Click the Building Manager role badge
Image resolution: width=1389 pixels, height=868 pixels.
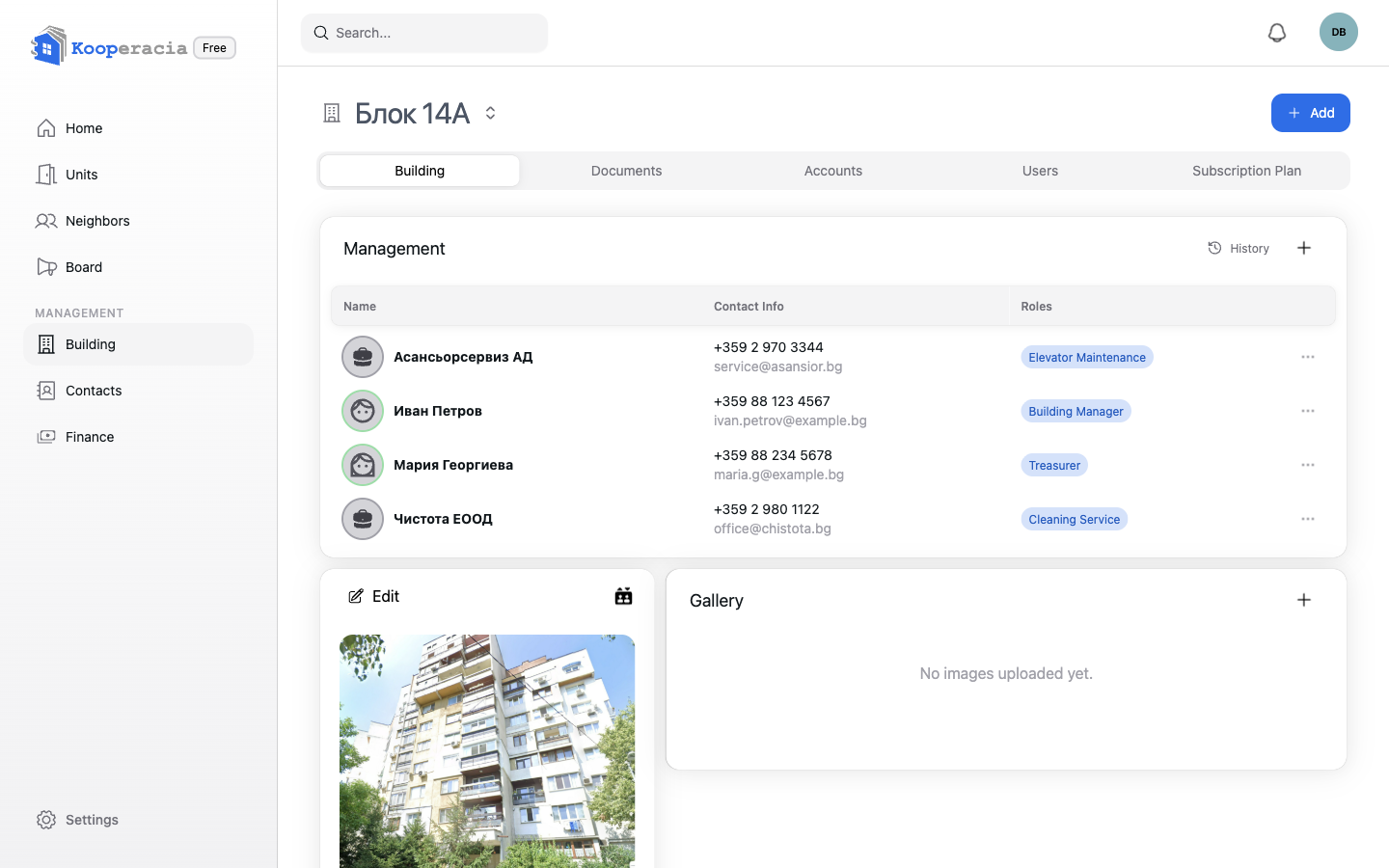tap(1076, 411)
